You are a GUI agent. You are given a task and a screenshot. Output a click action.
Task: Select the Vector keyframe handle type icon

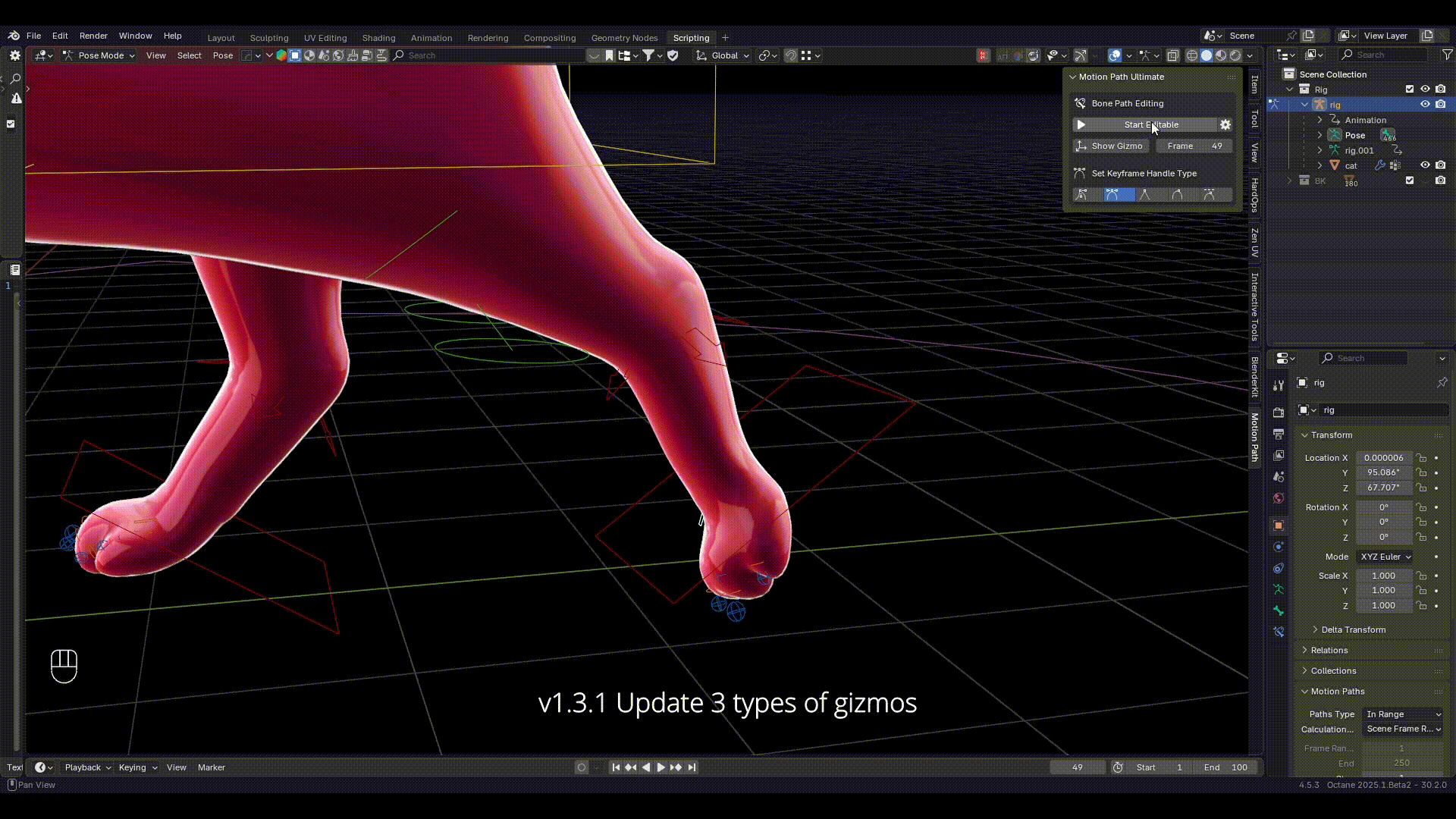click(x=1144, y=195)
